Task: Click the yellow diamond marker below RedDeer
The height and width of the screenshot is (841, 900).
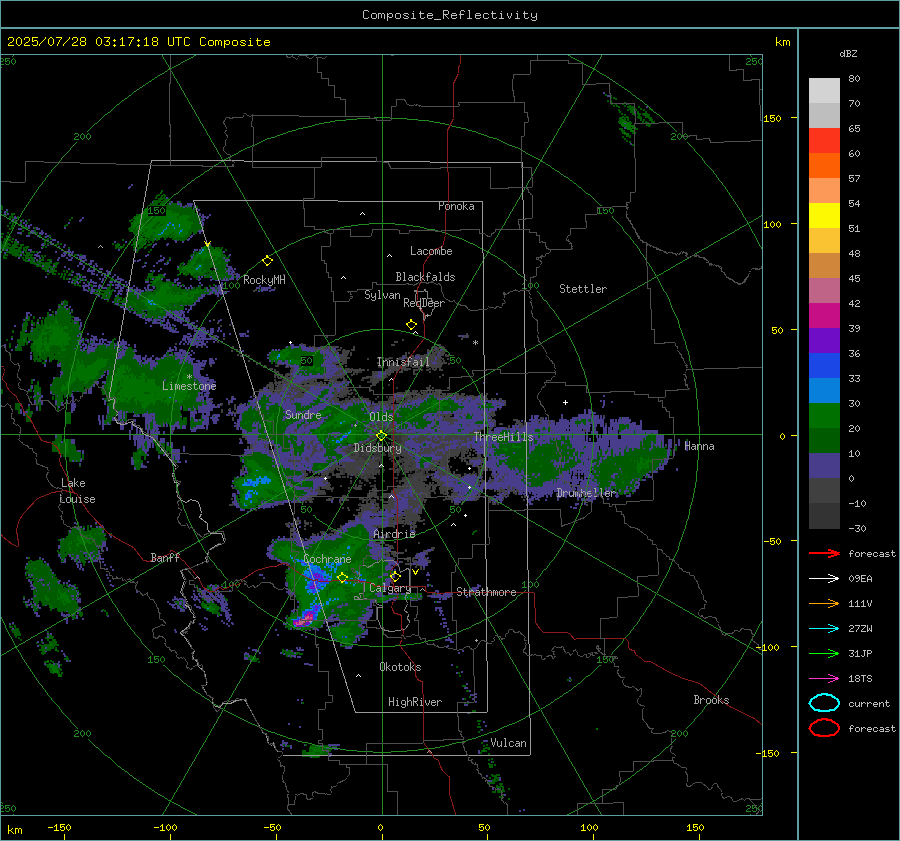Action: pyautogui.click(x=411, y=325)
